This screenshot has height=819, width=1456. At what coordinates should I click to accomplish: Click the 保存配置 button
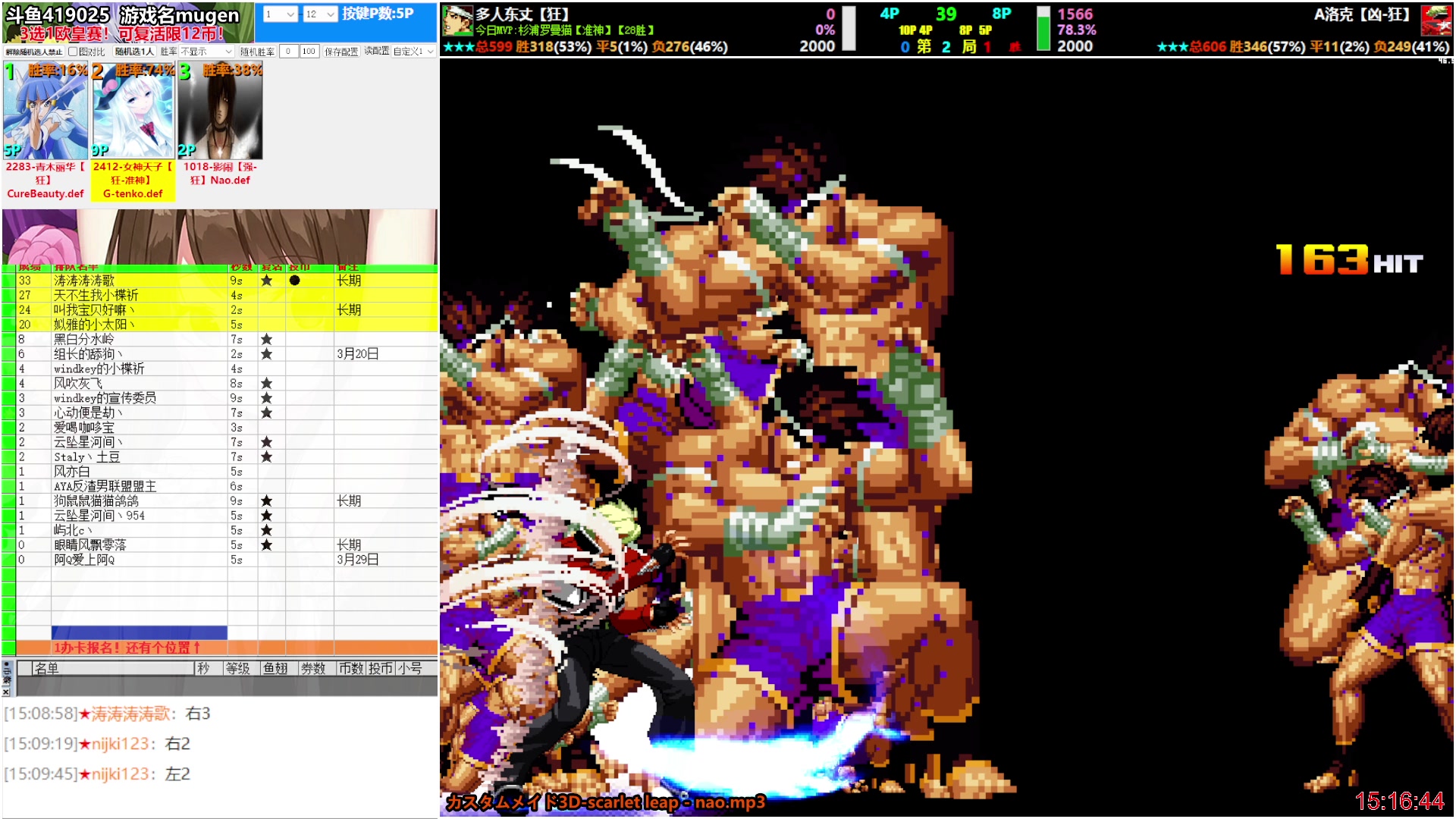click(341, 52)
